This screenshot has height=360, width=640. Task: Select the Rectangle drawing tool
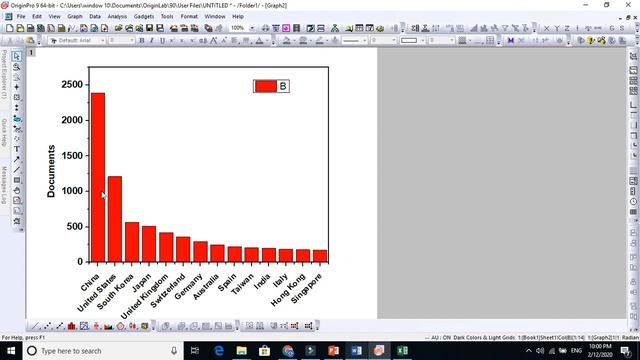[x=17, y=180]
